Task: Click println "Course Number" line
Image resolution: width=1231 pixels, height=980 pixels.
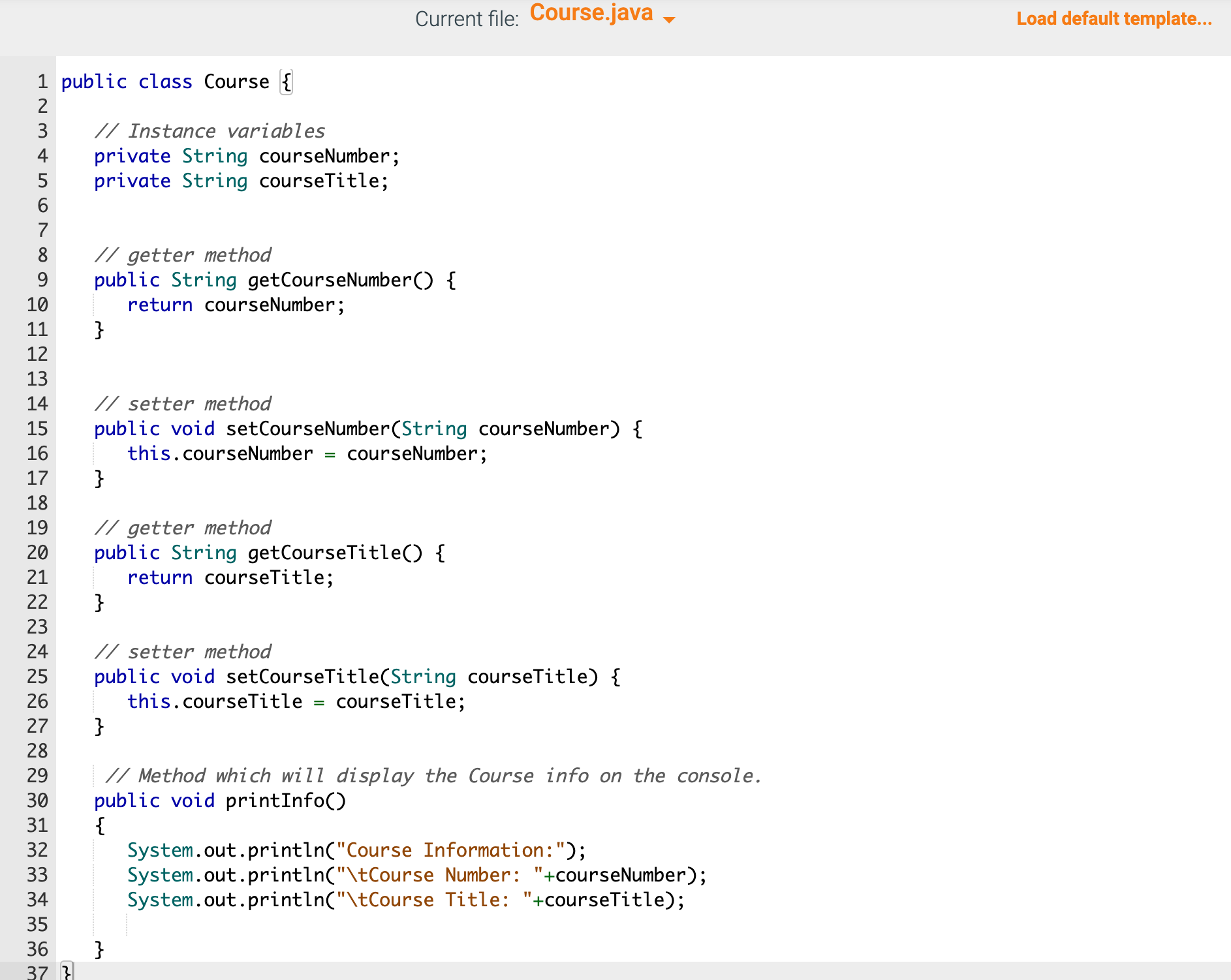Action: coord(417,875)
